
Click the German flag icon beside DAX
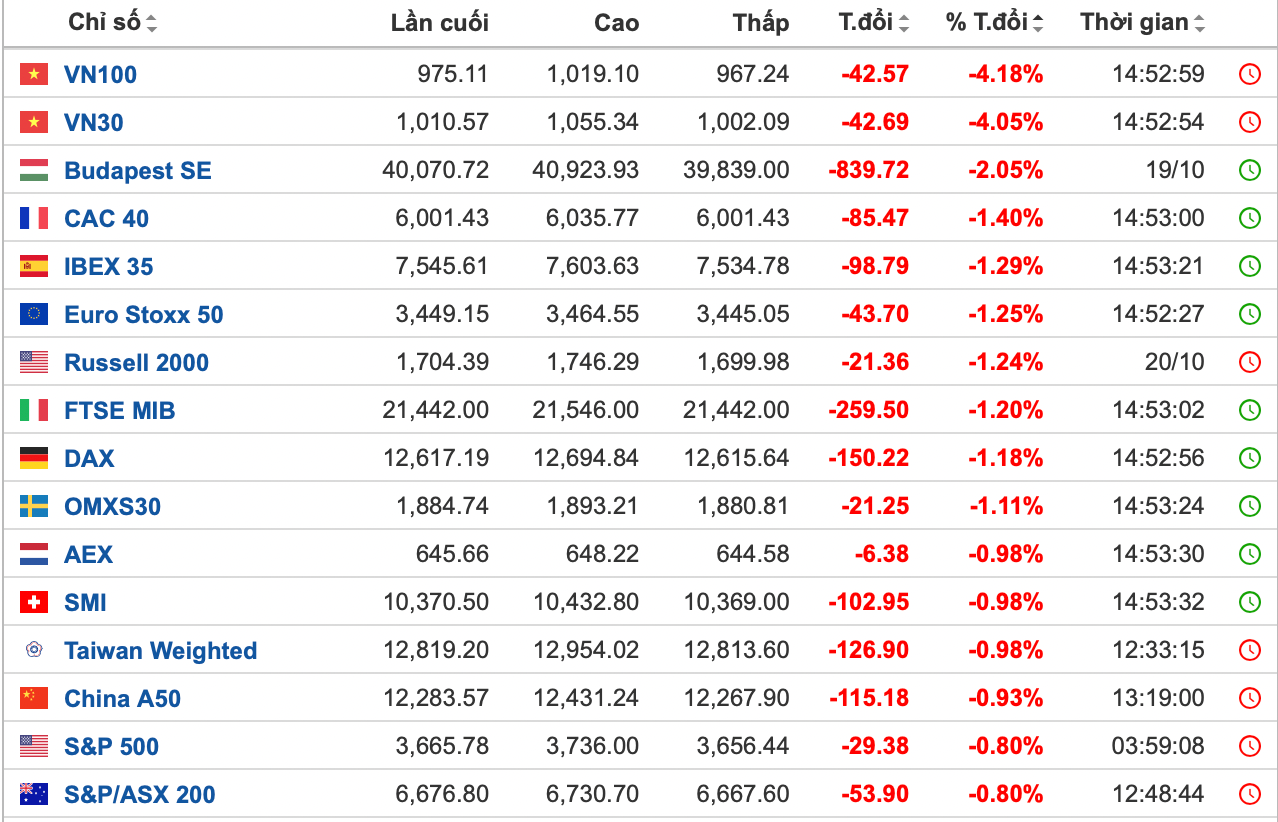point(34,458)
